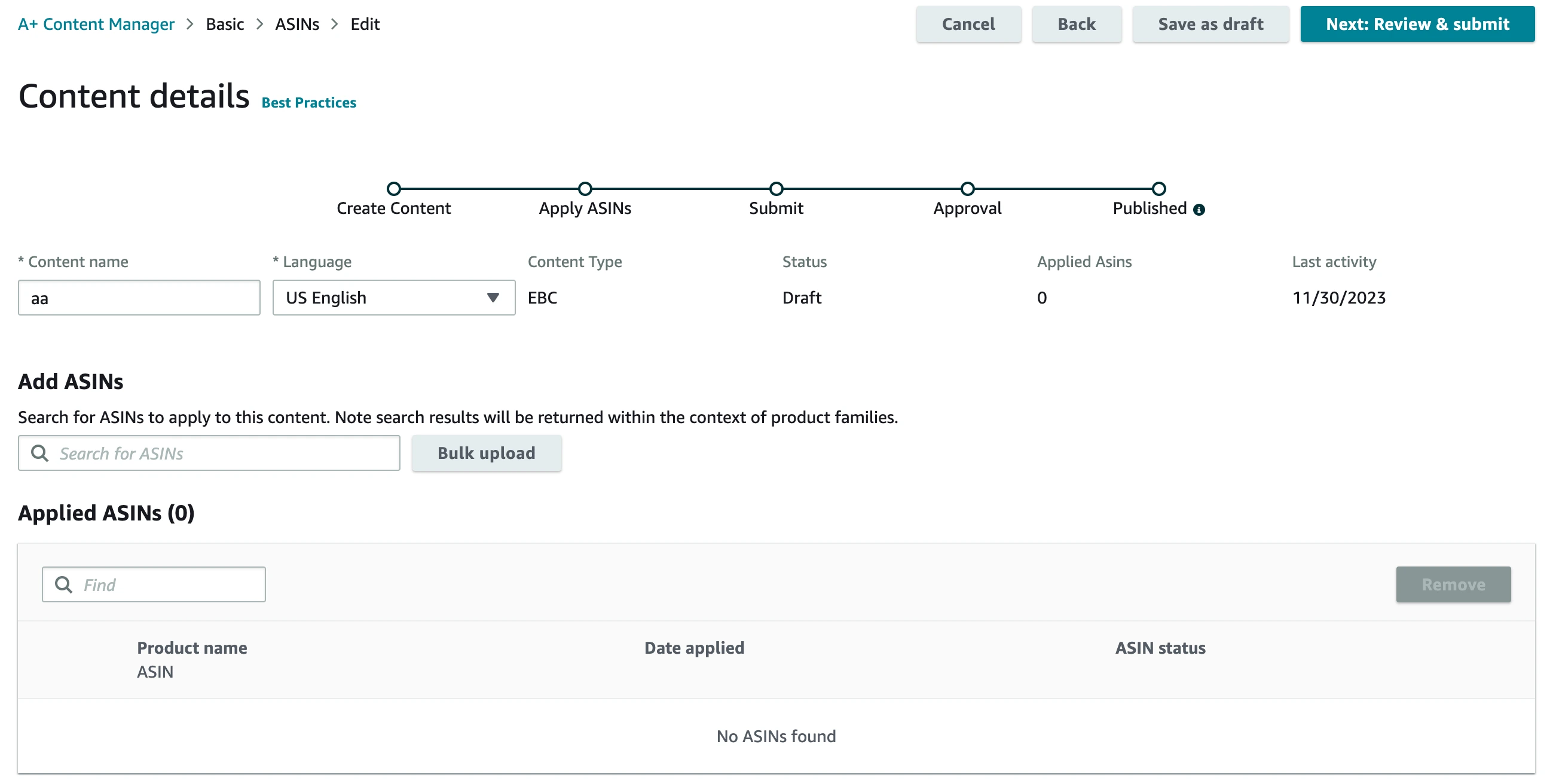Viewport: 1553px width, 784px height.
Task: Select the Basic breadcrumb item
Action: [225, 24]
